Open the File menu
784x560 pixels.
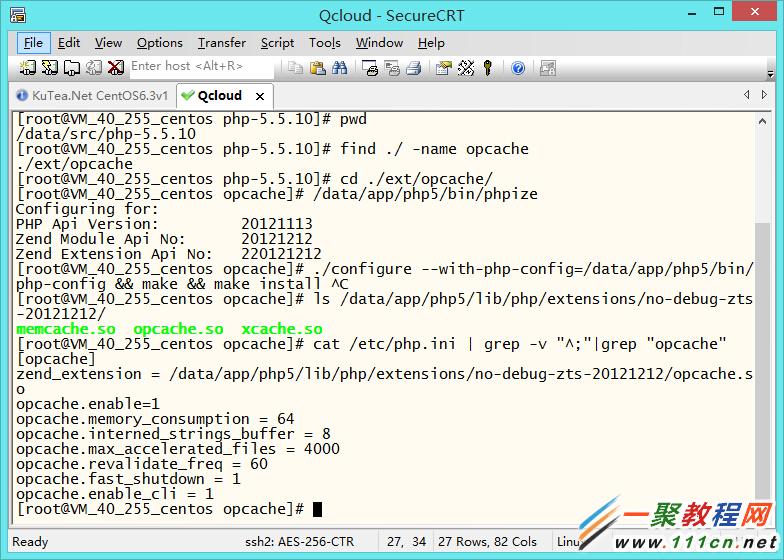click(34, 43)
